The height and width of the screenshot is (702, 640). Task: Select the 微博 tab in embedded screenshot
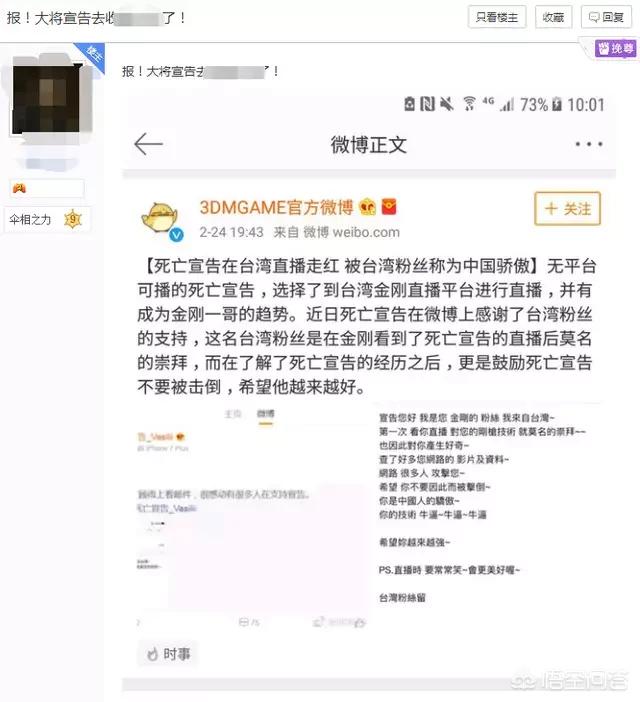pyautogui.click(x=265, y=414)
